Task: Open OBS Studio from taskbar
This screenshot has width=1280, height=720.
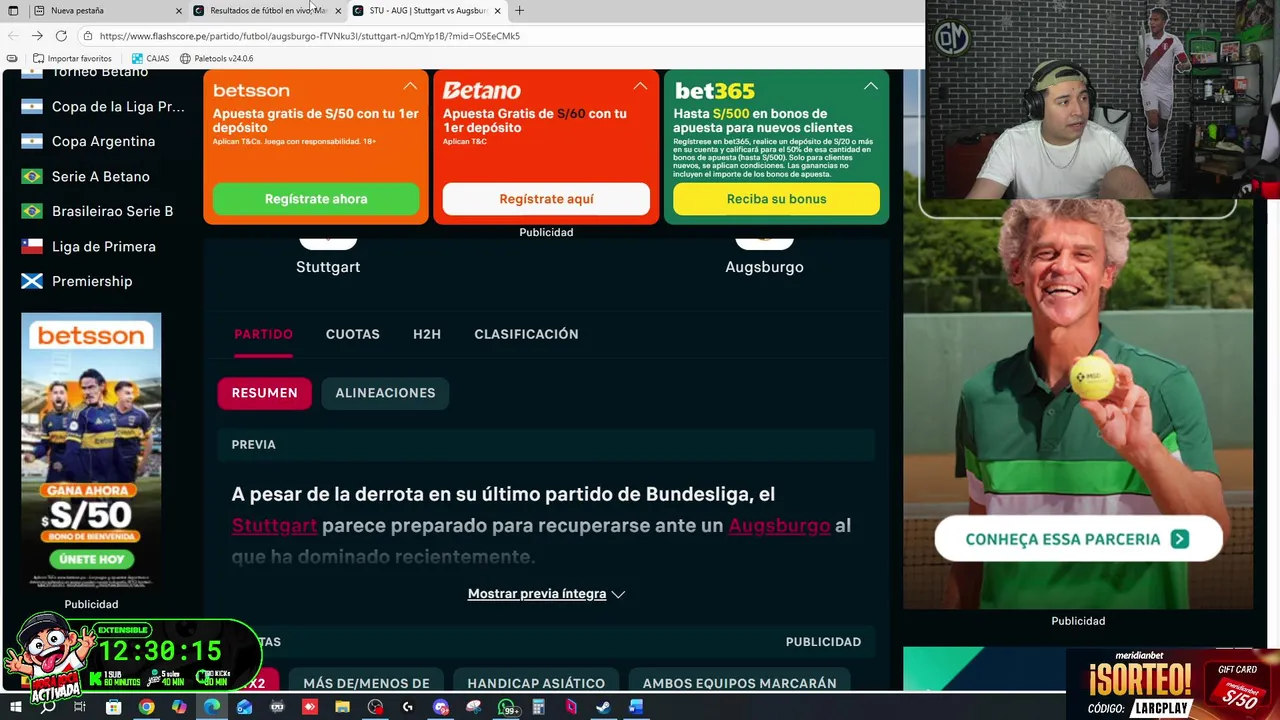Action: [375, 707]
